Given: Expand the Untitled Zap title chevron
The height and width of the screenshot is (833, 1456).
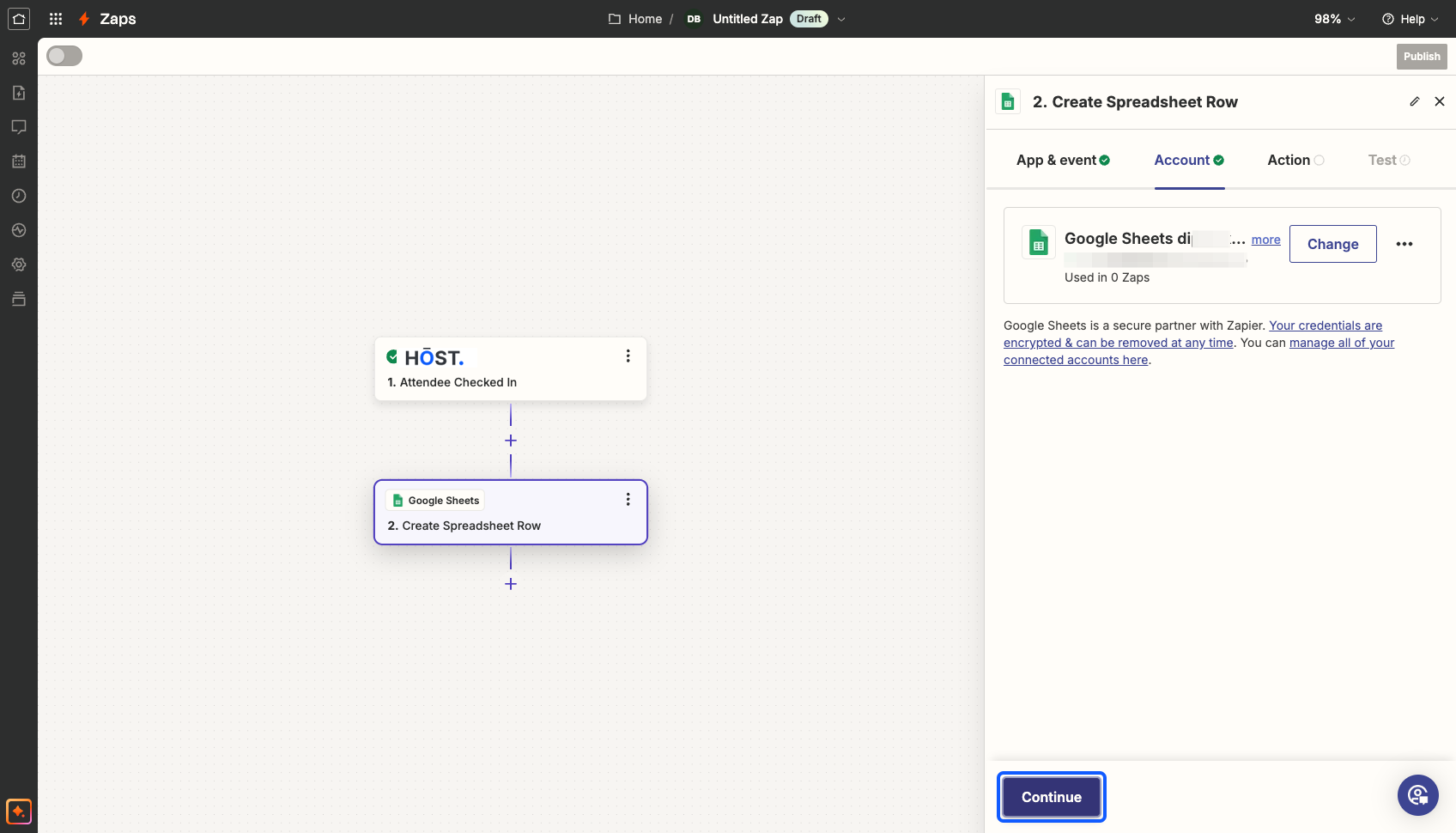Looking at the screenshot, I should point(841,19).
